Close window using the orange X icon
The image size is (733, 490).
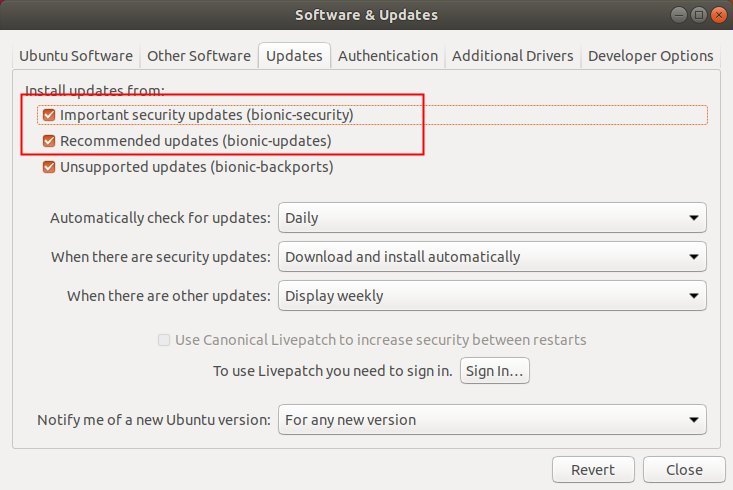[x=719, y=15]
